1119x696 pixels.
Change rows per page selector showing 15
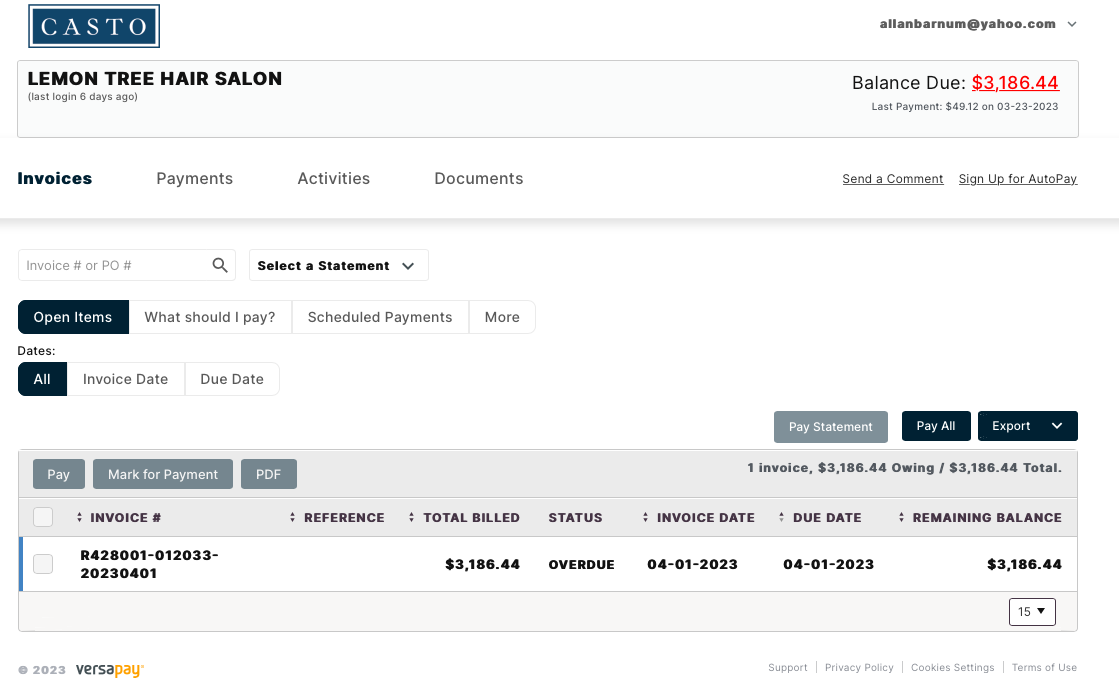pos(1032,611)
